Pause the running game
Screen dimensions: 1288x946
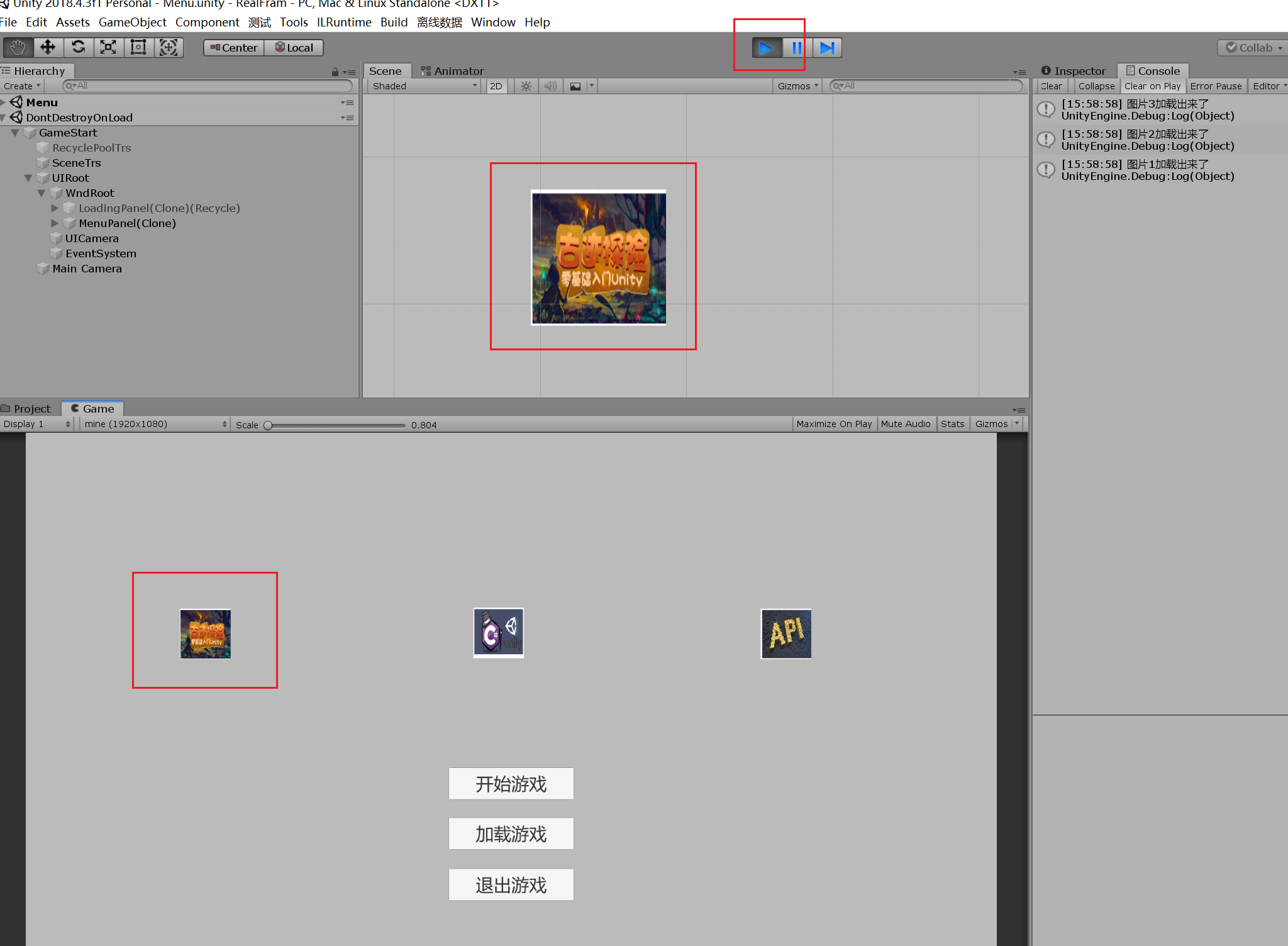click(x=797, y=48)
